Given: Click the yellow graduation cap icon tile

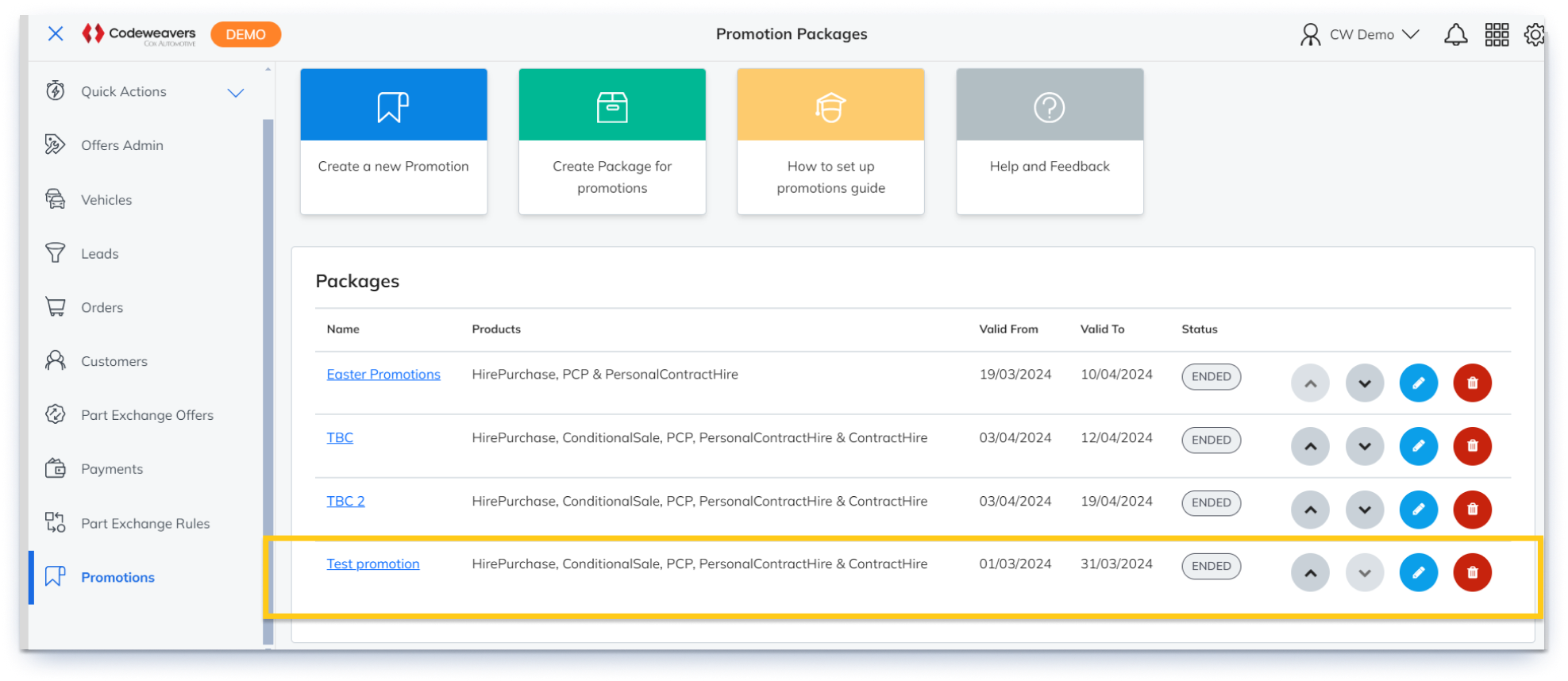Looking at the screenshot, I should click(830, 105).
